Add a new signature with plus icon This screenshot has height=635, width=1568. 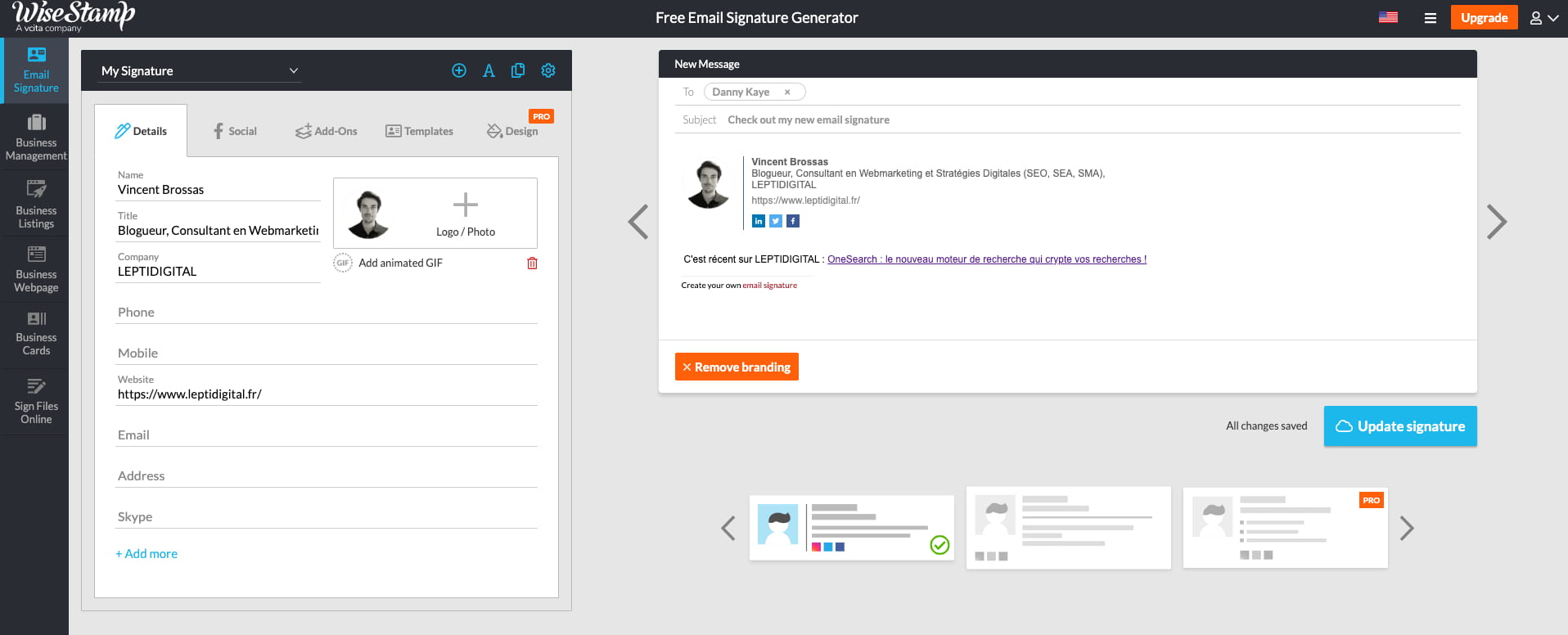(459, 70)
